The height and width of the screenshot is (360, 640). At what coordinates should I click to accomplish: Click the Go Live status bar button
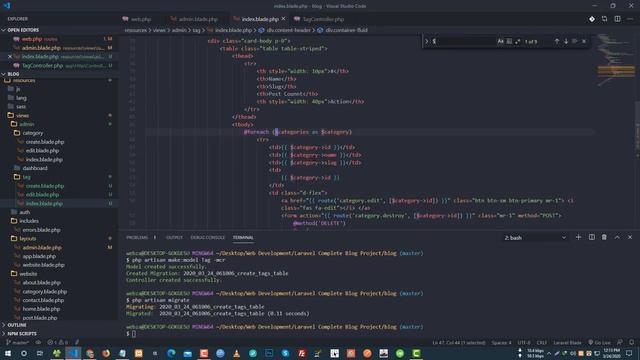point(599,342)
